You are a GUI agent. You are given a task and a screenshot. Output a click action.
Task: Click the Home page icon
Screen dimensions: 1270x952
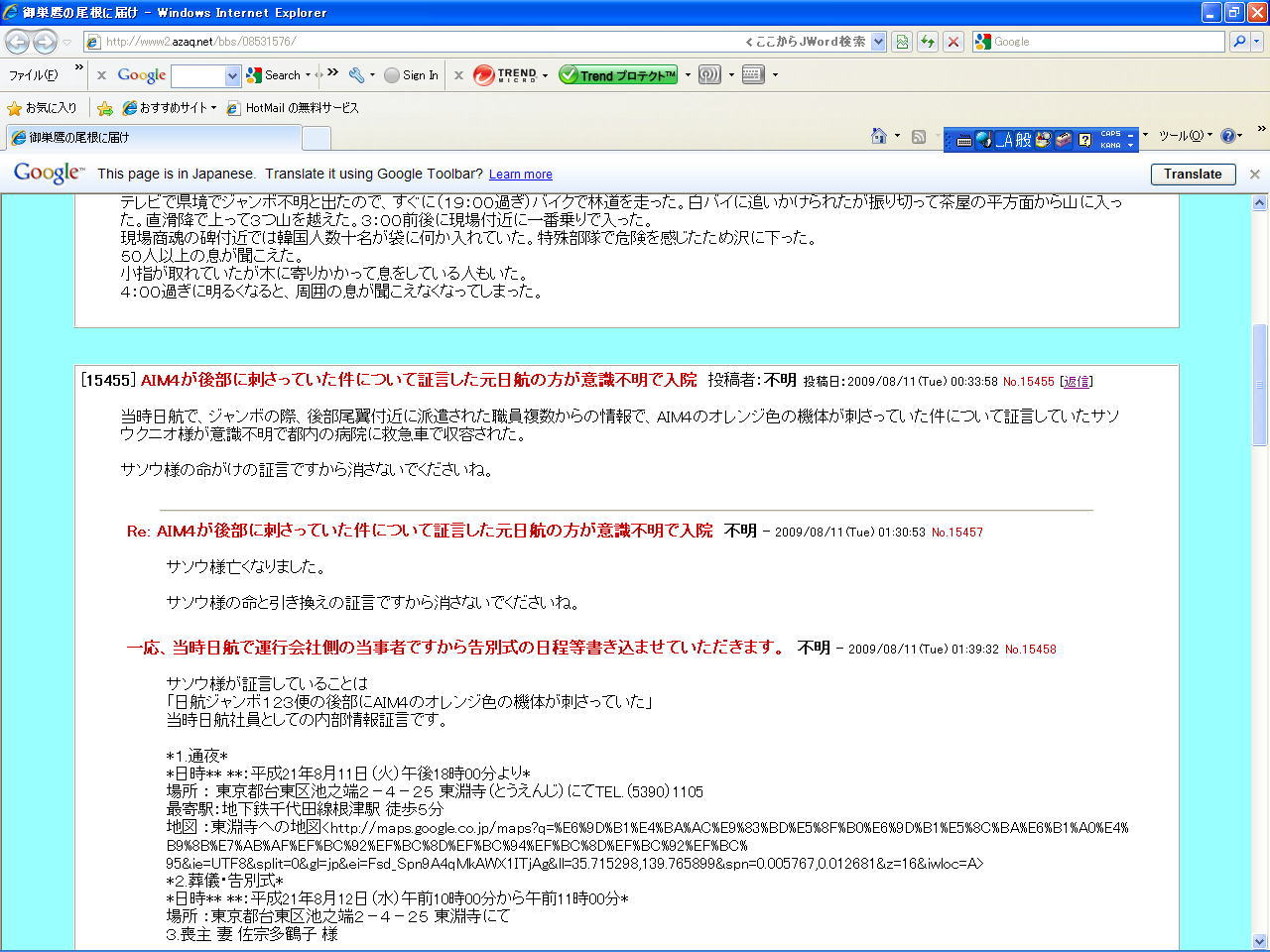(878, 137)
